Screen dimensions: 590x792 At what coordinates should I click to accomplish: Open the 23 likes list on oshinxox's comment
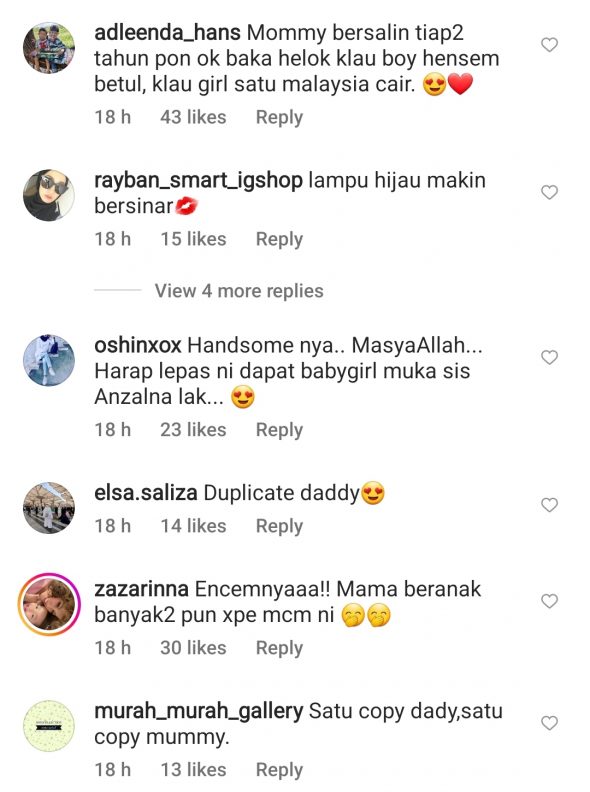click(x=193, y=430)
